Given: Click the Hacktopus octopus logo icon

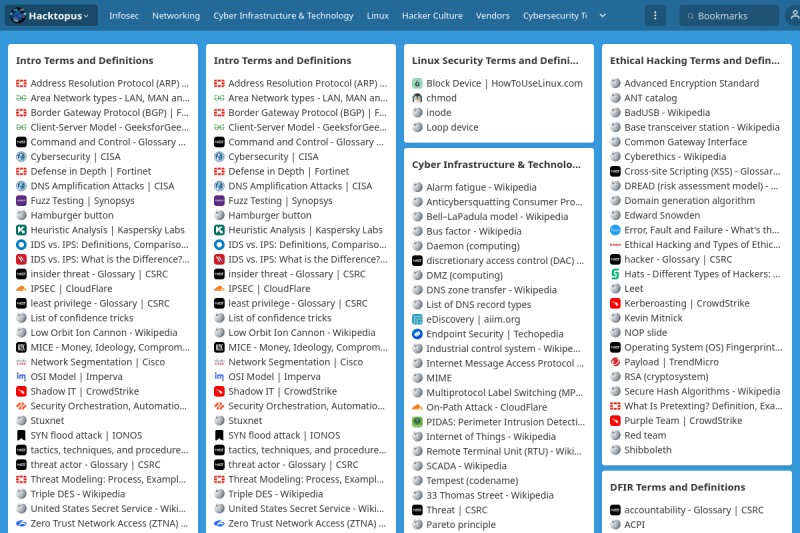Looking at the screenshot, I should click(x=18, y=15).
